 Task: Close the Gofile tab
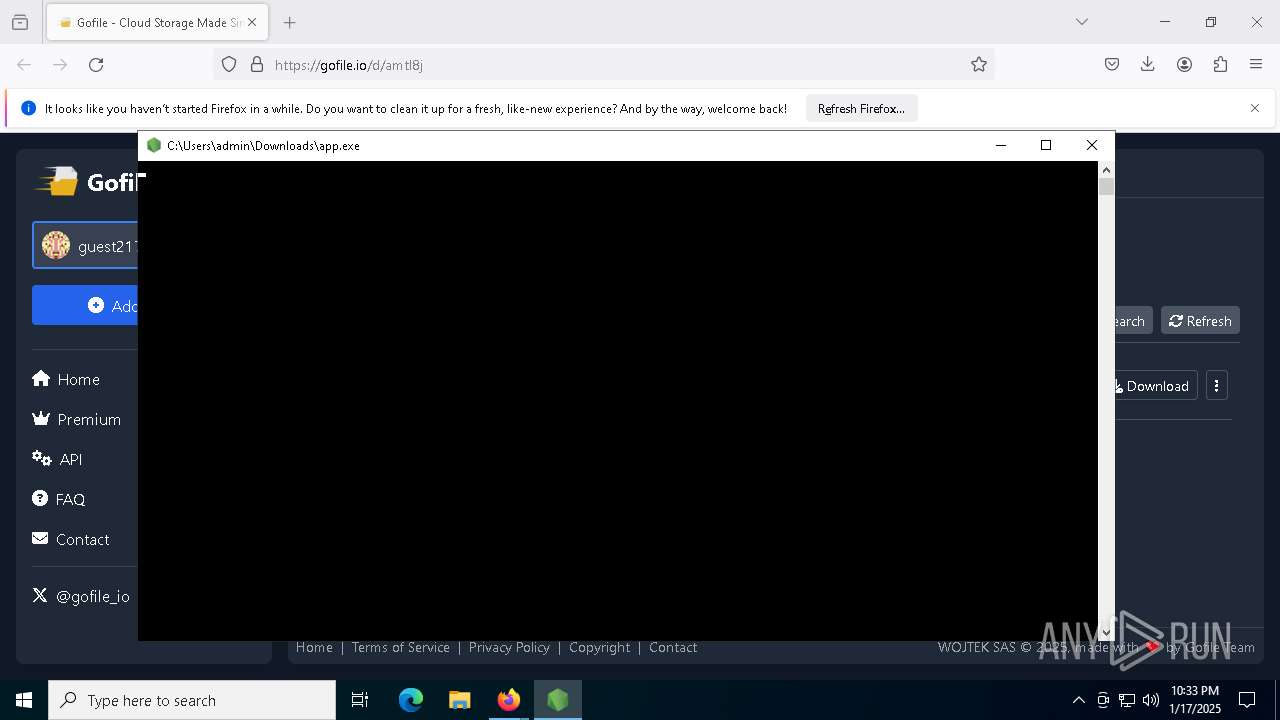pos(252,22)
